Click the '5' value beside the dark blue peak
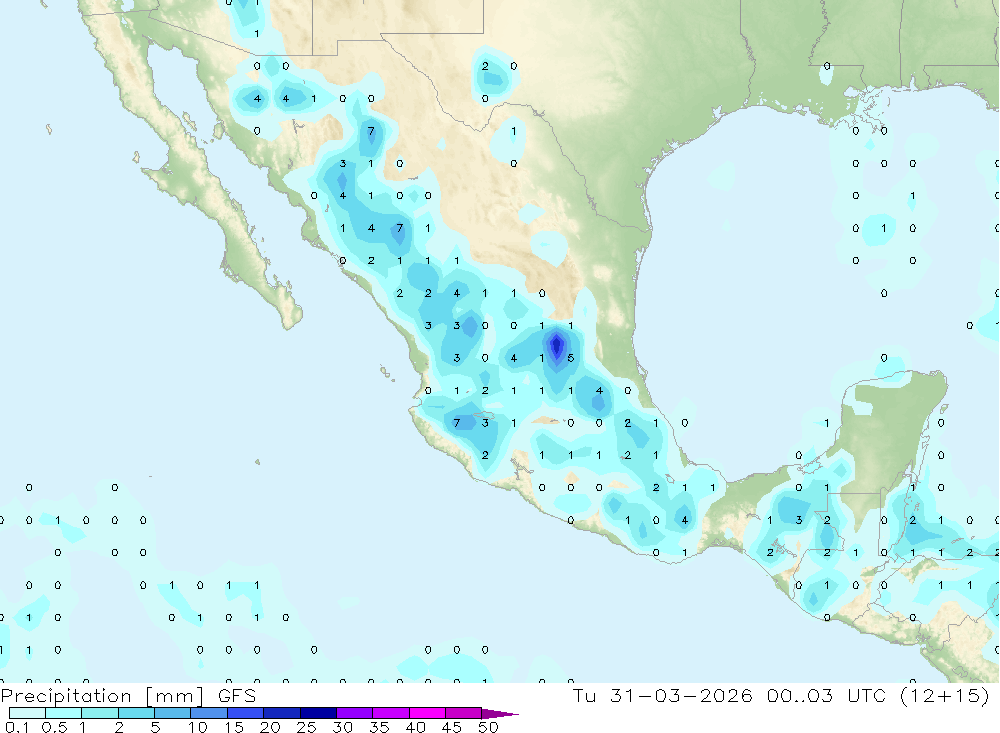1000x733 pixels. (571, 358)
